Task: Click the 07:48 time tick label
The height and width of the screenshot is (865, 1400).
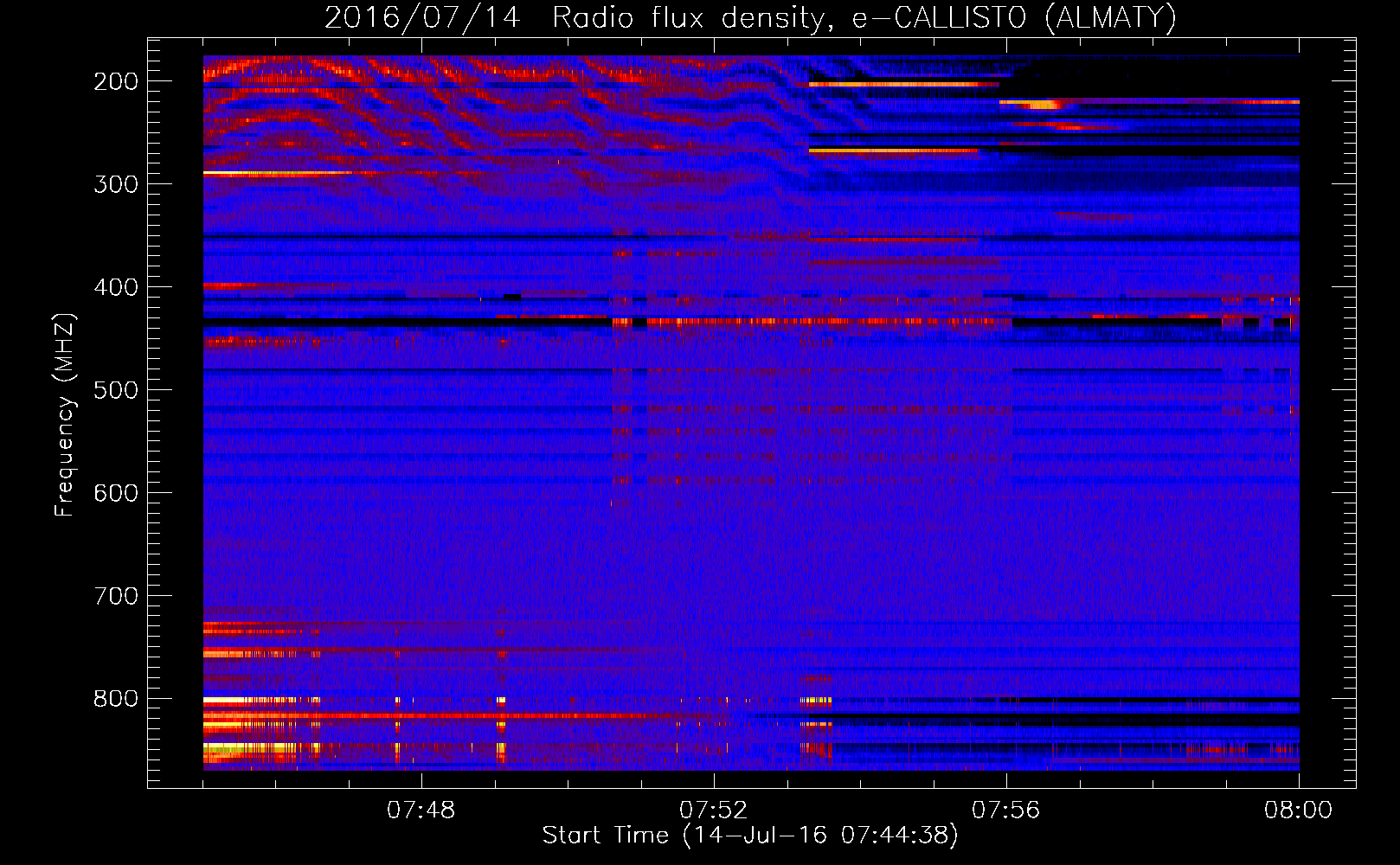Action: click(421, 811)
